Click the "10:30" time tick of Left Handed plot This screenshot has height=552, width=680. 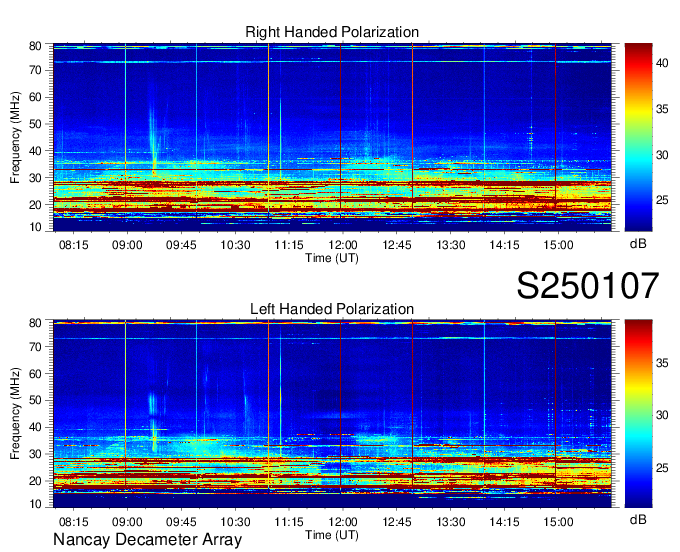tap(235, 522)
